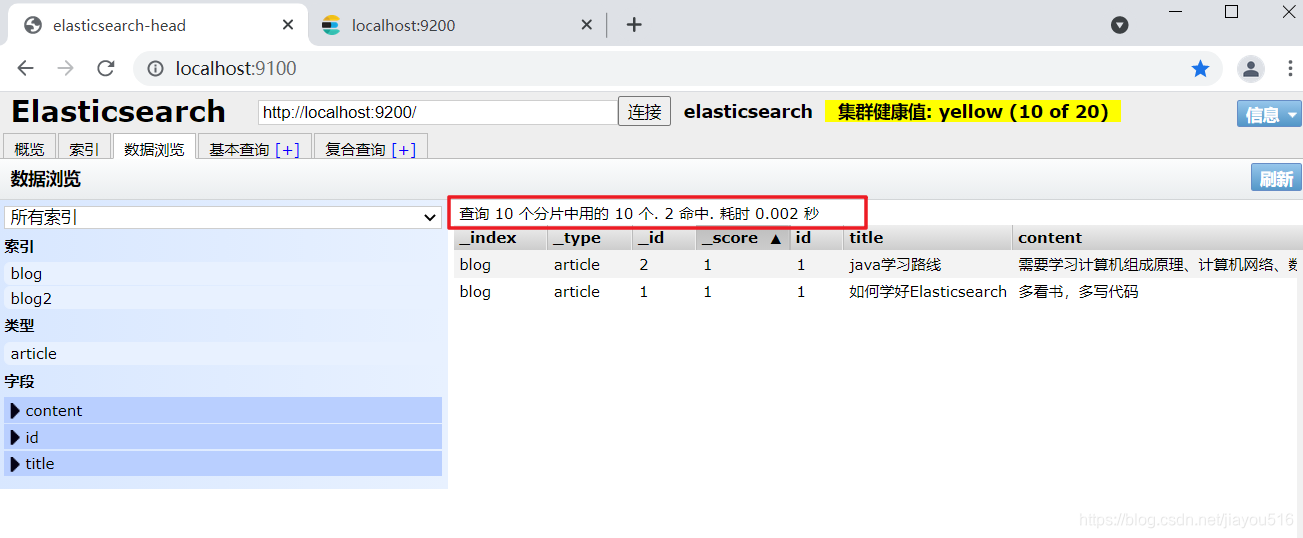Sort by the _id column header
The height and width of the screenshot is (538, 1303).
click(x=664, y=238)
